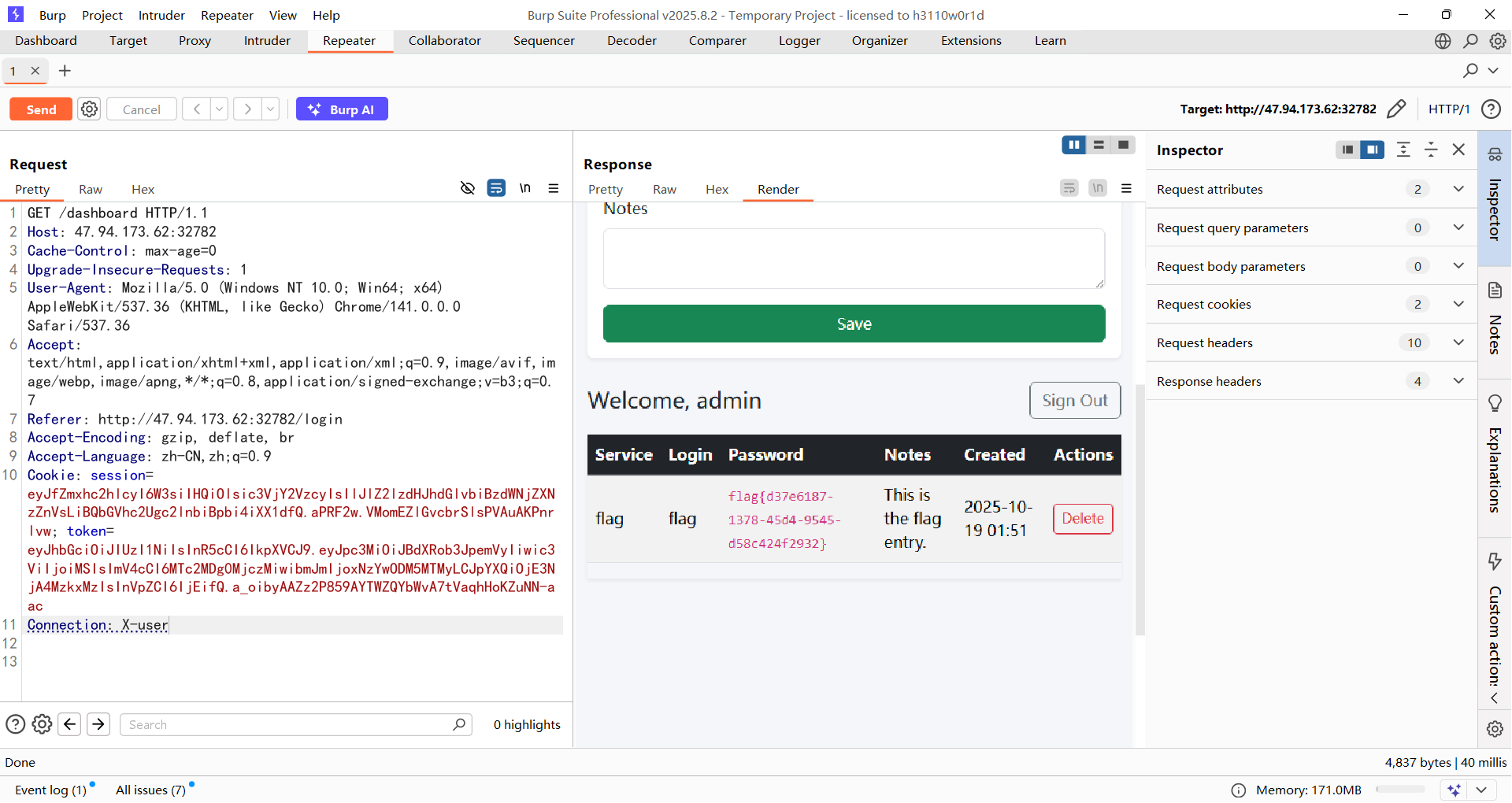The height and width of the screenshot is (803, 1512).
Task: Toggle line wrap in request editor
Action: (496, 188)
